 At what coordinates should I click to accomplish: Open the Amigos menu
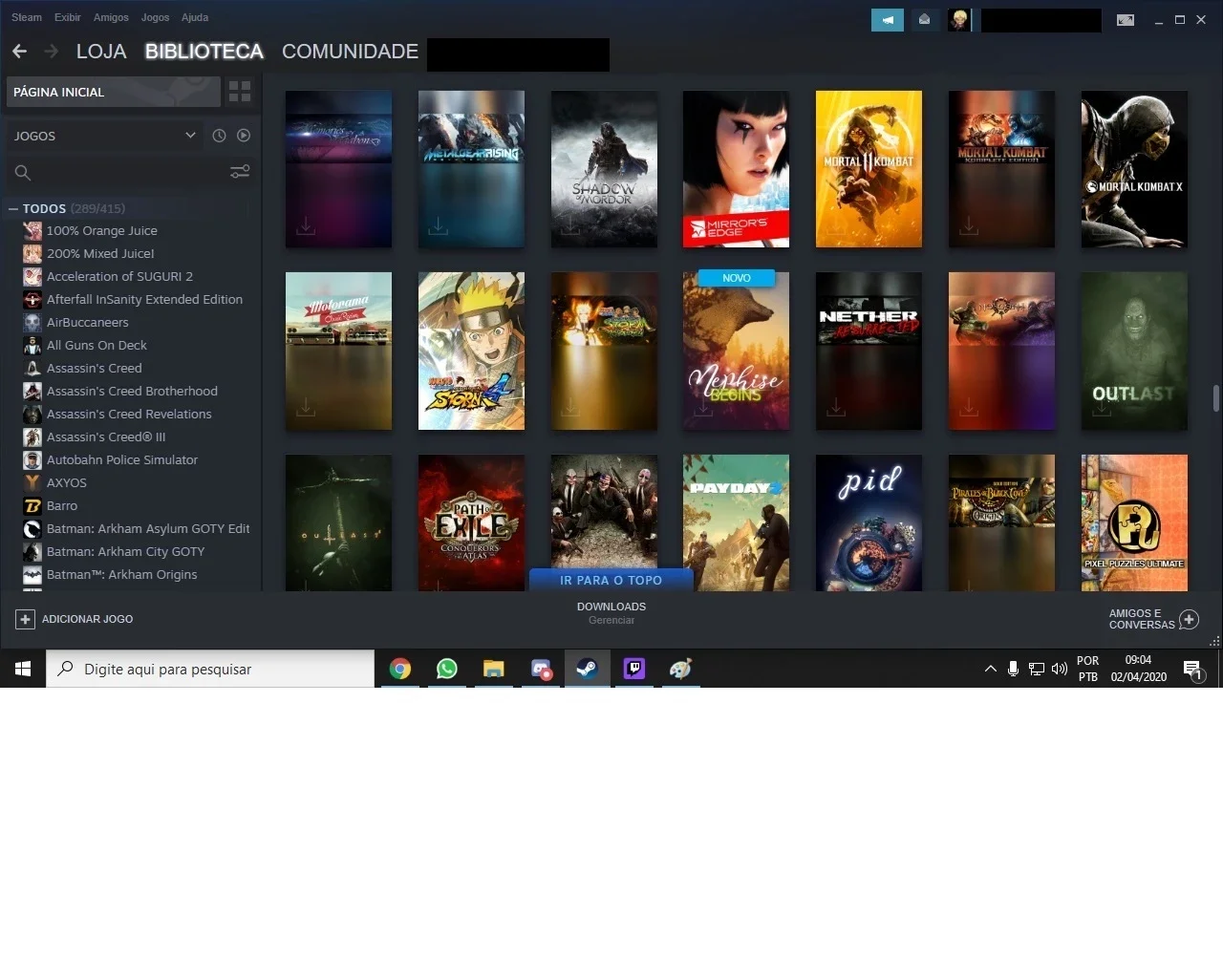(111, 17)
